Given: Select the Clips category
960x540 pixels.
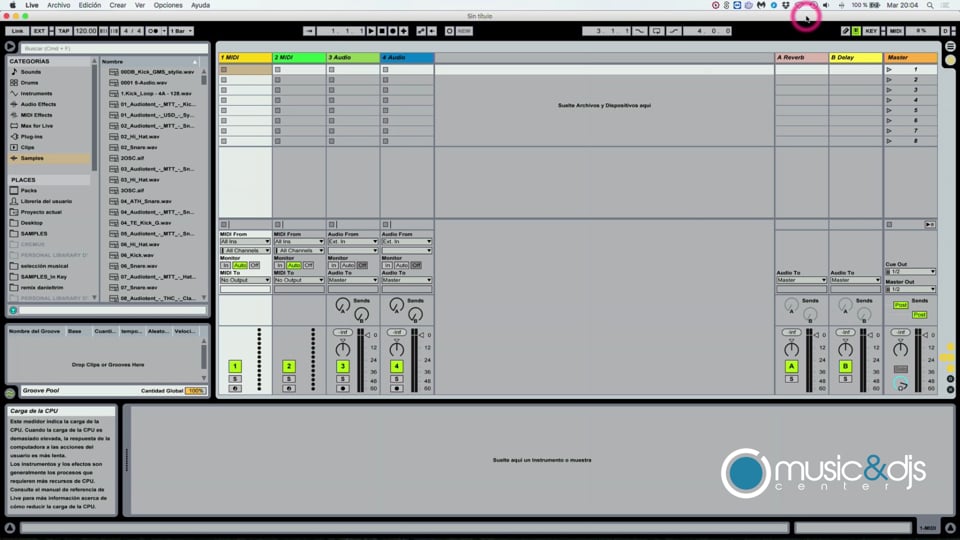Looking at the screenshot, I should click(28, 148).
